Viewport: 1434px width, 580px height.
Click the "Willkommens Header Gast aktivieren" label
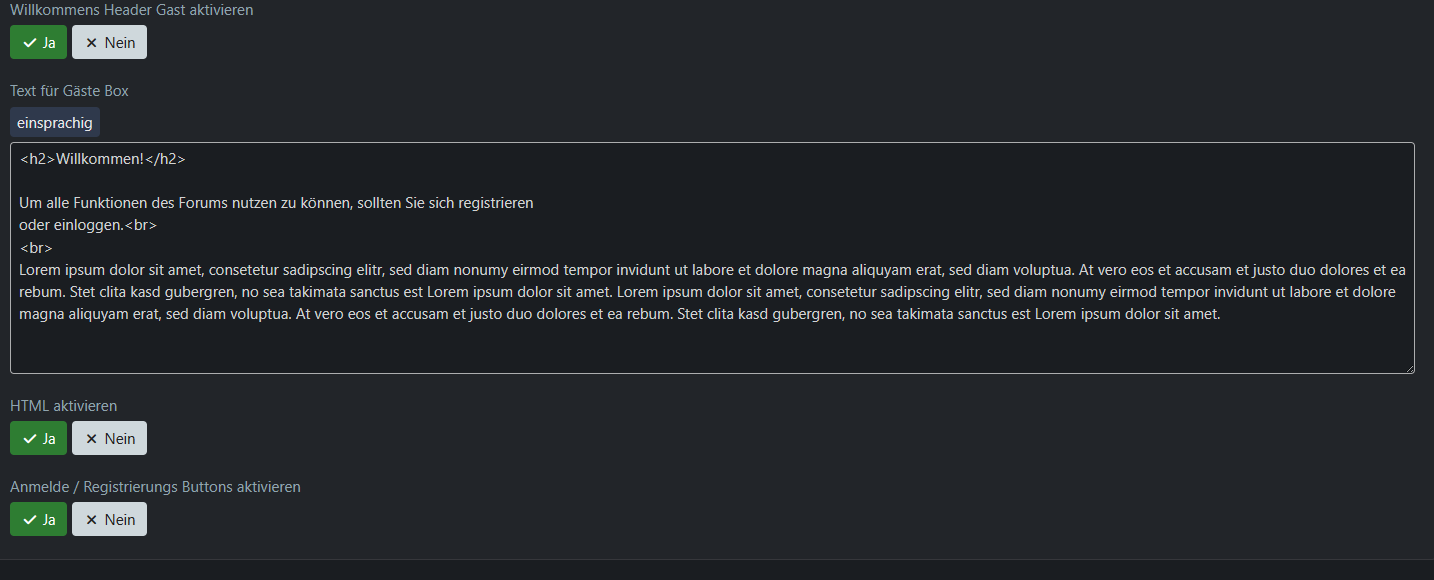click(132, 10)
